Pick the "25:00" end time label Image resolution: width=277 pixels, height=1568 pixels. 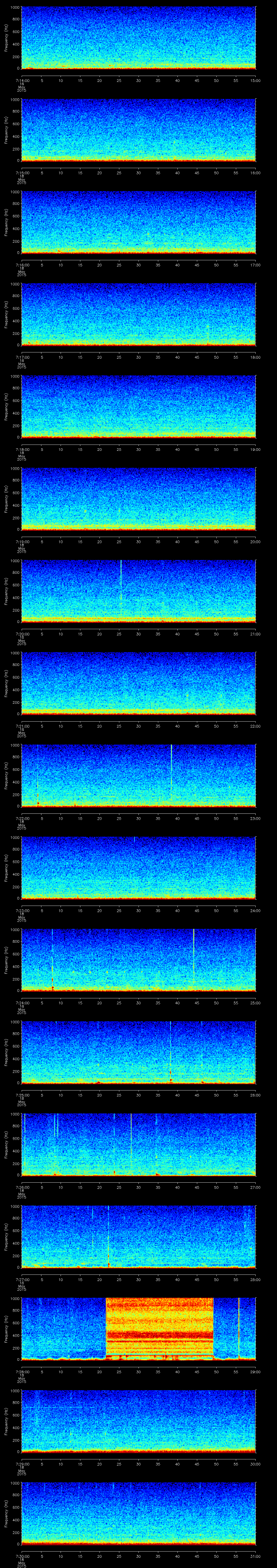point(256,1003)
